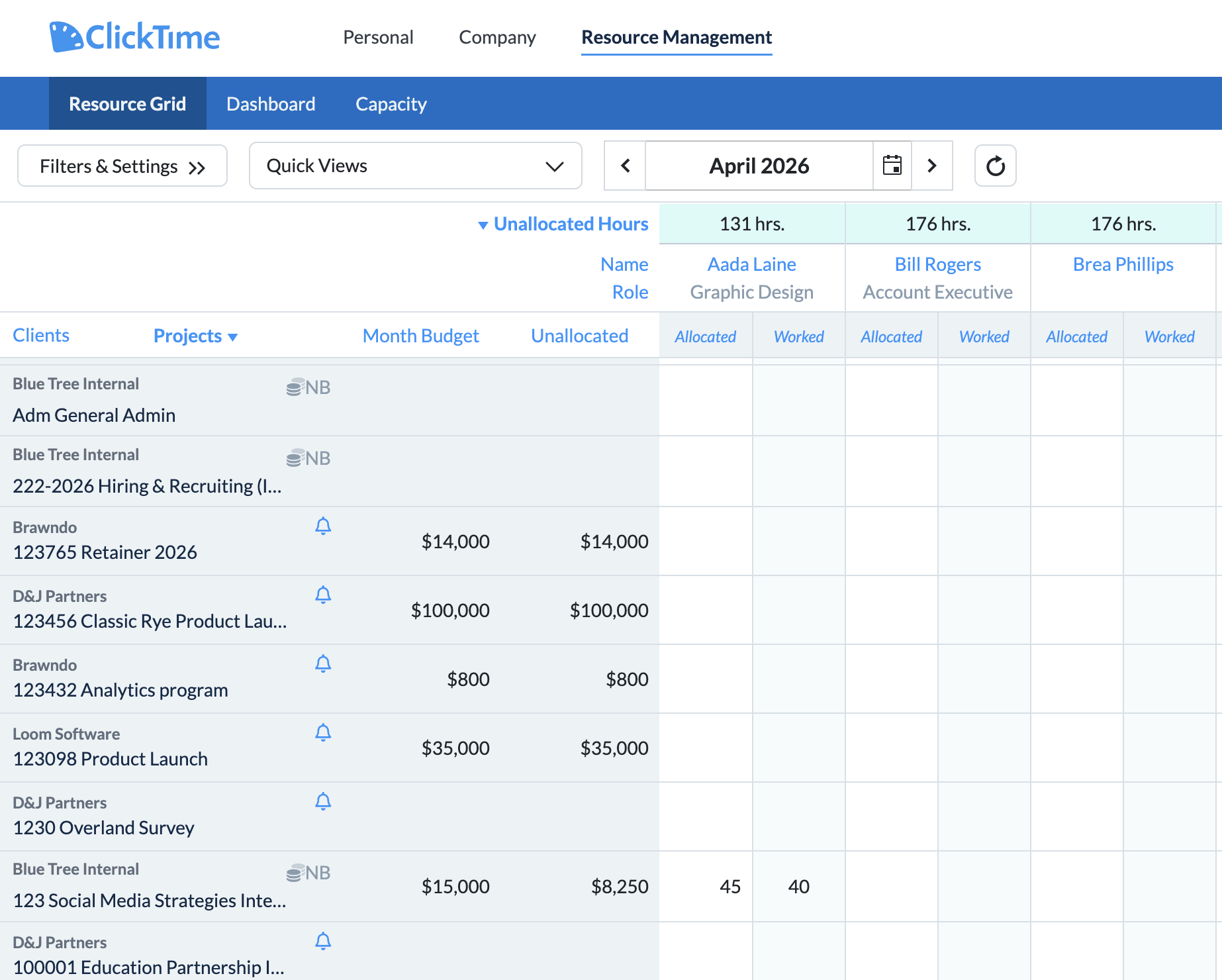Advance to next month arrow
1222x980 pixels.
[932, 166]
